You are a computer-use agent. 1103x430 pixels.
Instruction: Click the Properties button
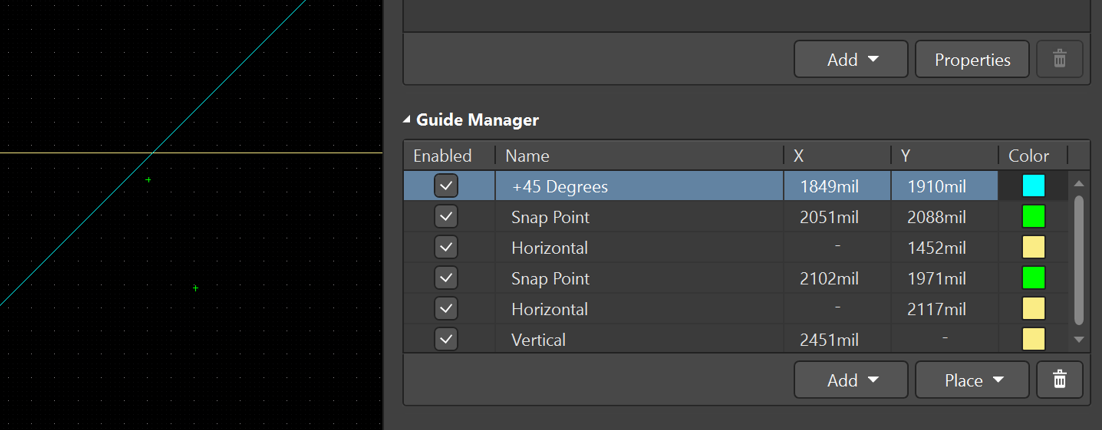click(972, 60)
